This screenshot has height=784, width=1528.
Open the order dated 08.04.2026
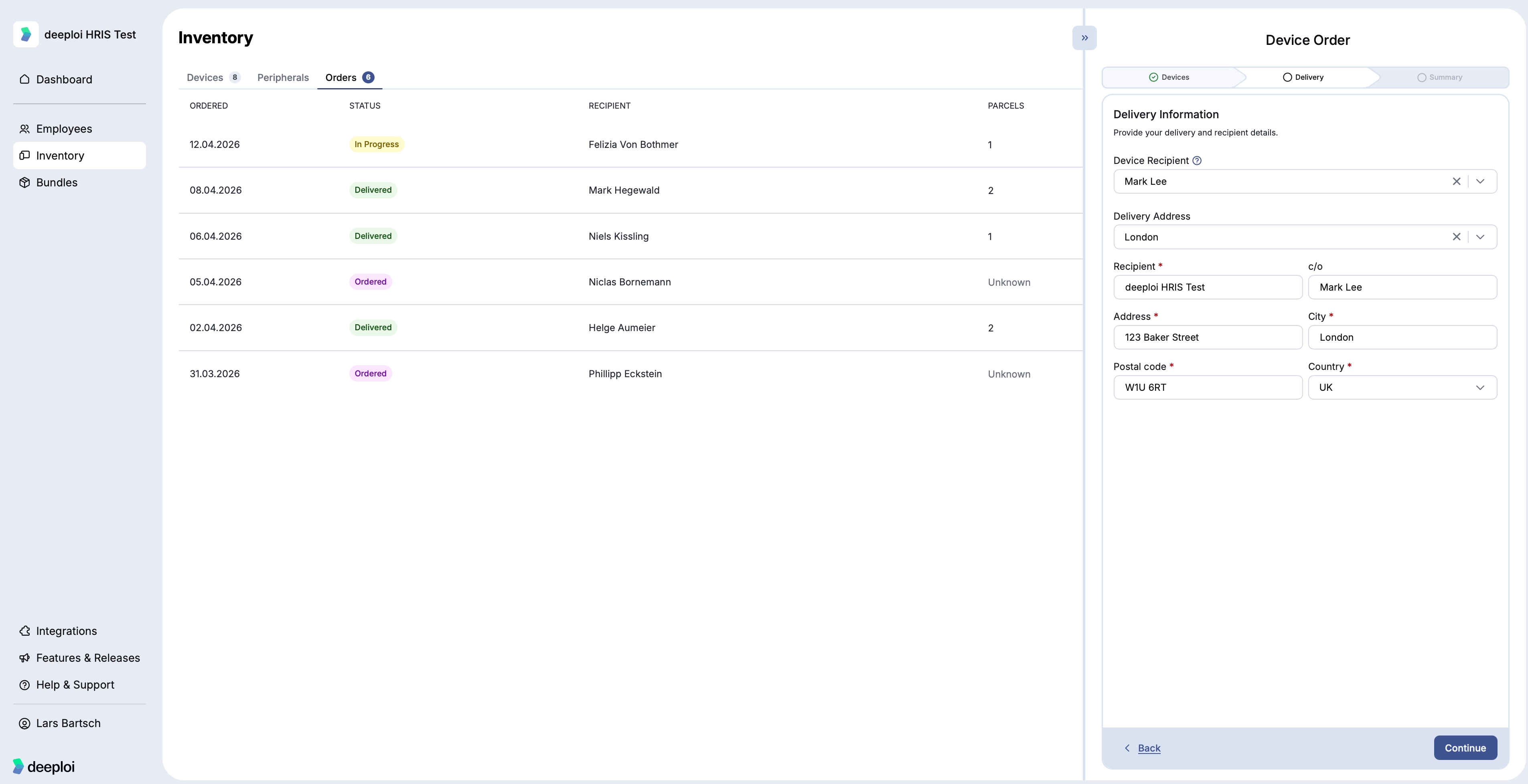(x=630, y=190)
